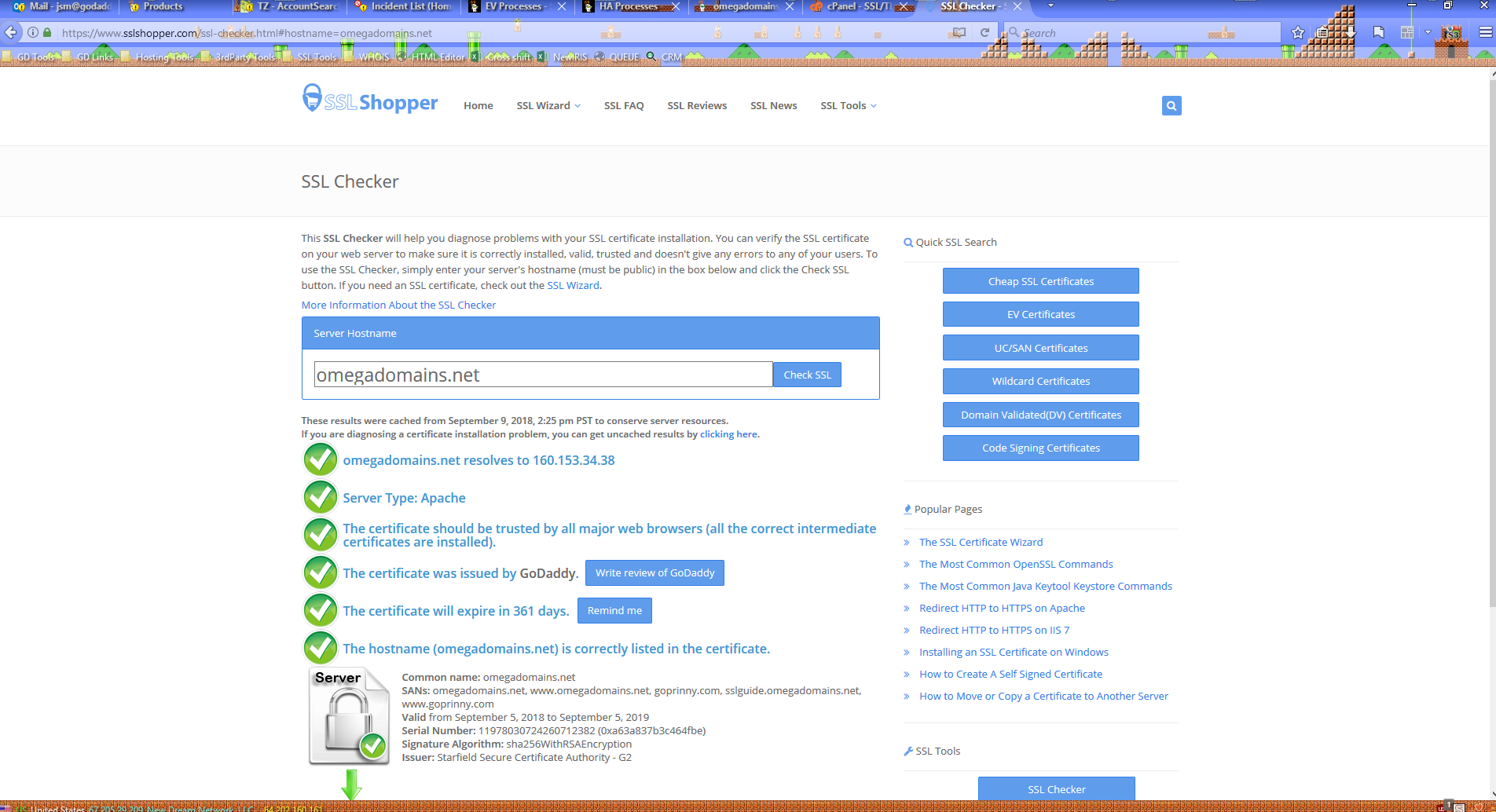Open the site information icon in address bar
This screenshot has height=812, width=1496.
pos(33,33)
